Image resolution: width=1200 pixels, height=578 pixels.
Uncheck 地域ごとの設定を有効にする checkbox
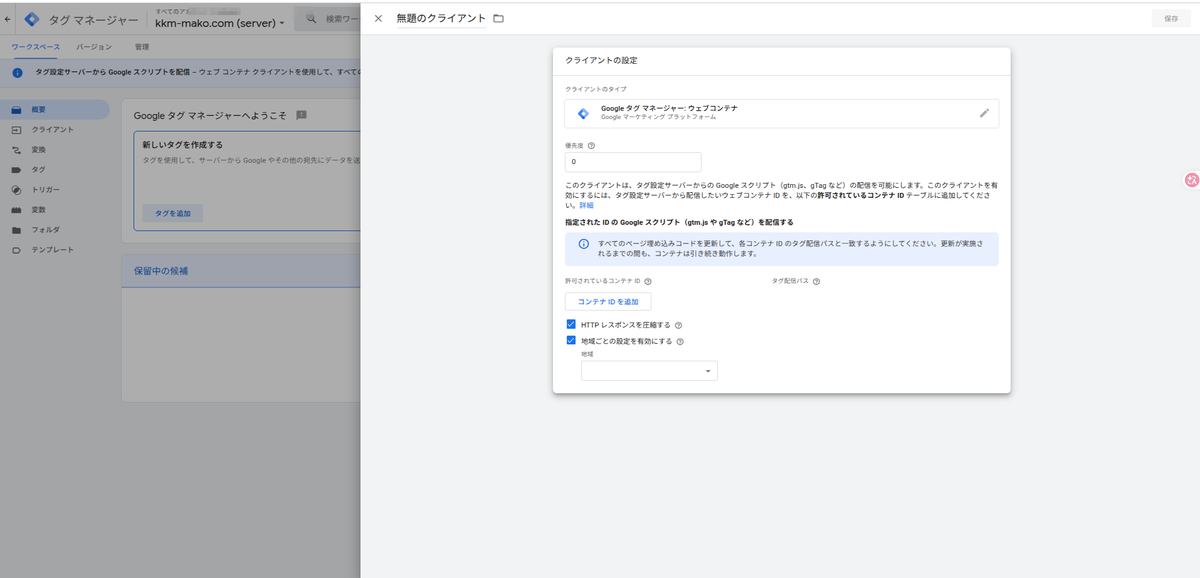tap(571, 340)
